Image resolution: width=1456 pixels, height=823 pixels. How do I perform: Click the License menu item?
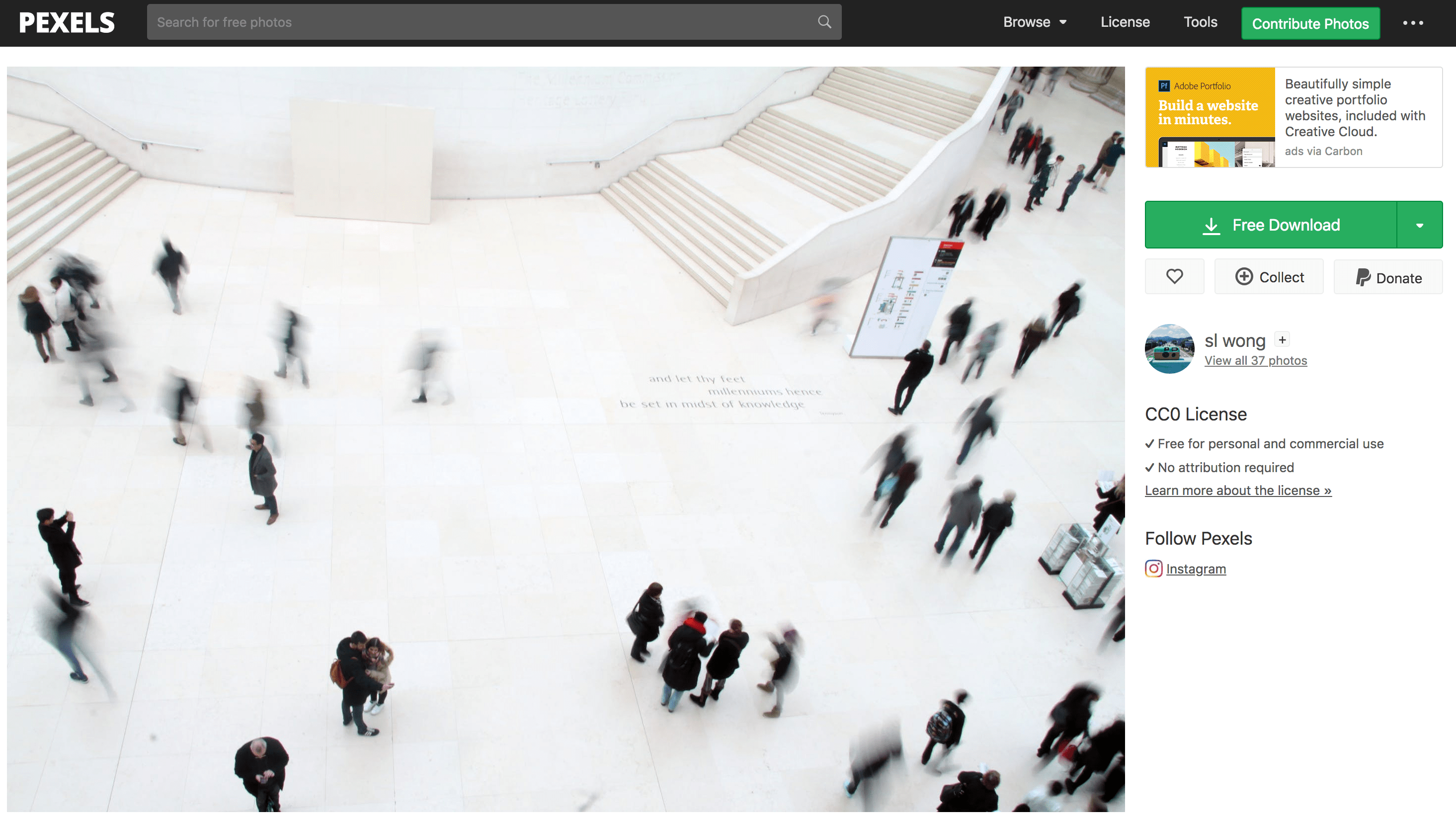click(1125, 22)
